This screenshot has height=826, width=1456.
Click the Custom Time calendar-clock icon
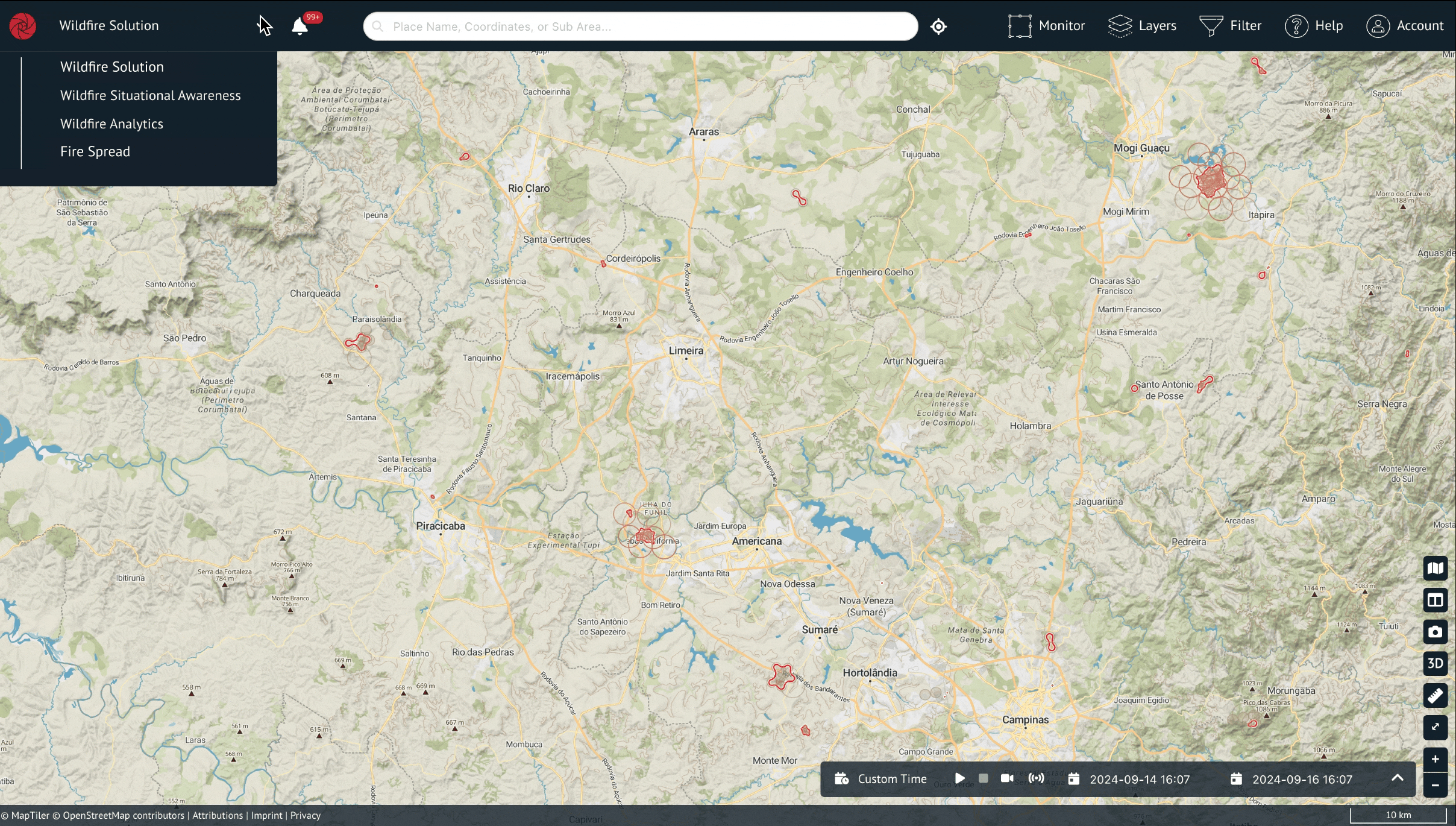click(842, 779)
